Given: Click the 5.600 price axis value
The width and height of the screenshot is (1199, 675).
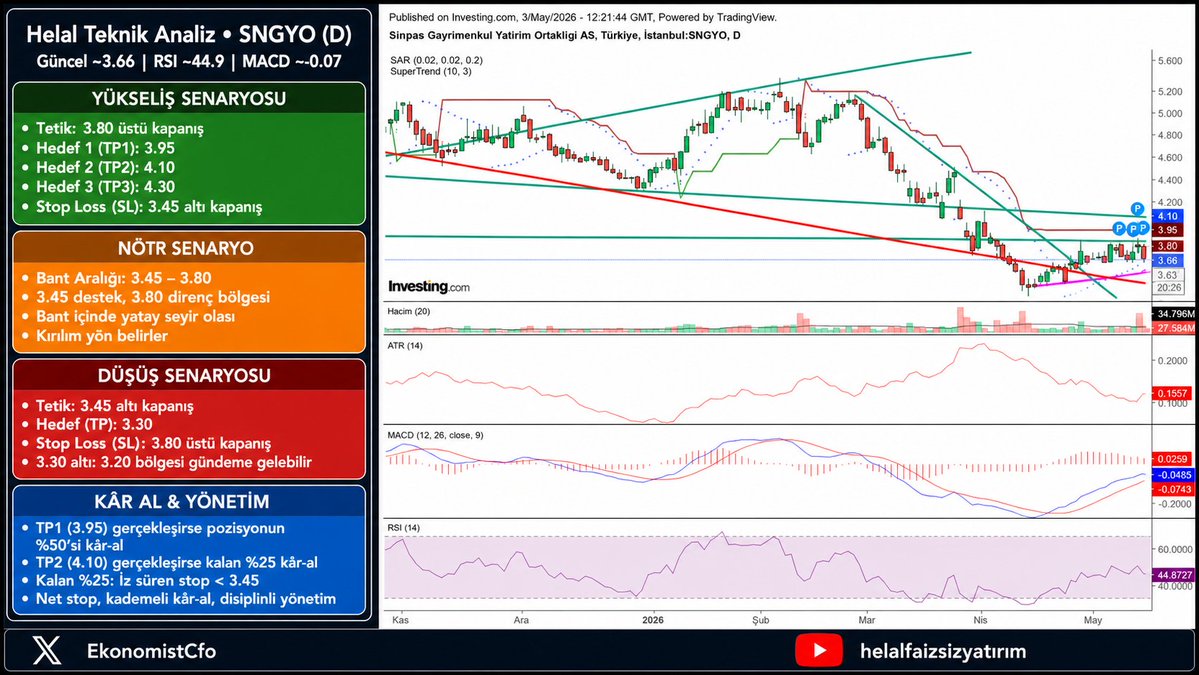Looking at the screenshot, I should 1170,61.
